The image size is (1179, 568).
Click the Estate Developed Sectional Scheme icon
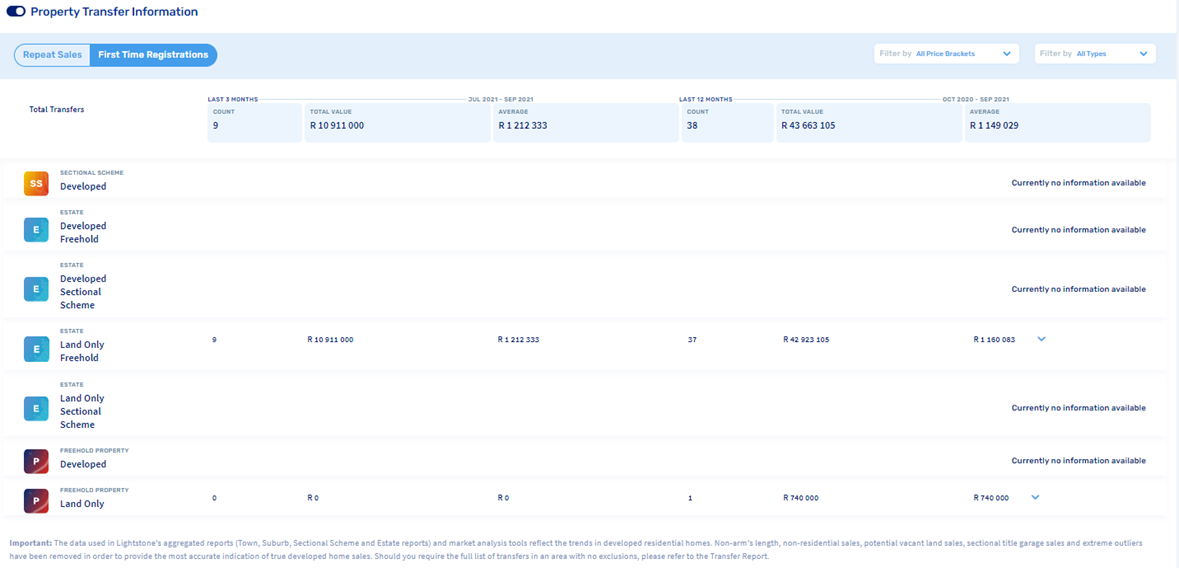[x=36, y=289]
